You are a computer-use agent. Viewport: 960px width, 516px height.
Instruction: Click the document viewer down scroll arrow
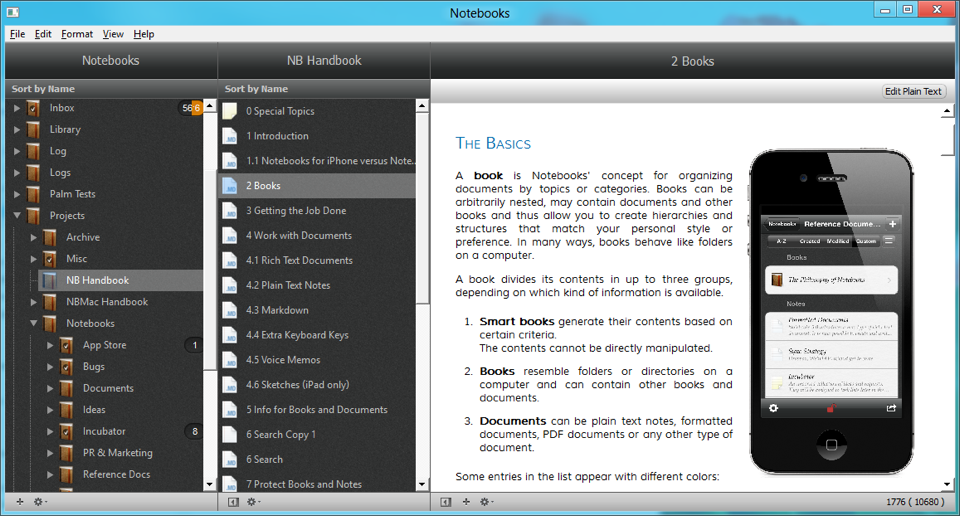click(x=947, y=484)
